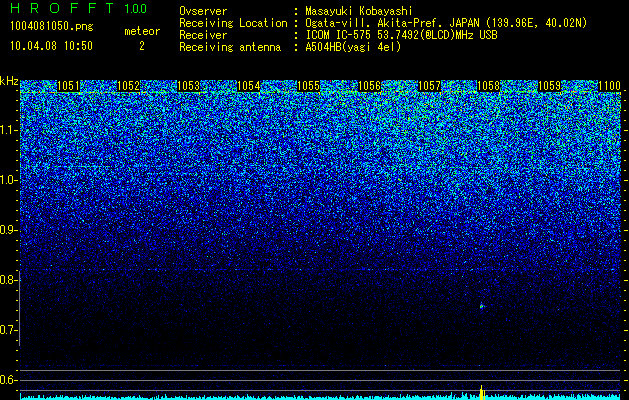The height and width of the screenshot is (400, 629).
Task: Click the Receiving Location label
Action: tap(233, 23)
